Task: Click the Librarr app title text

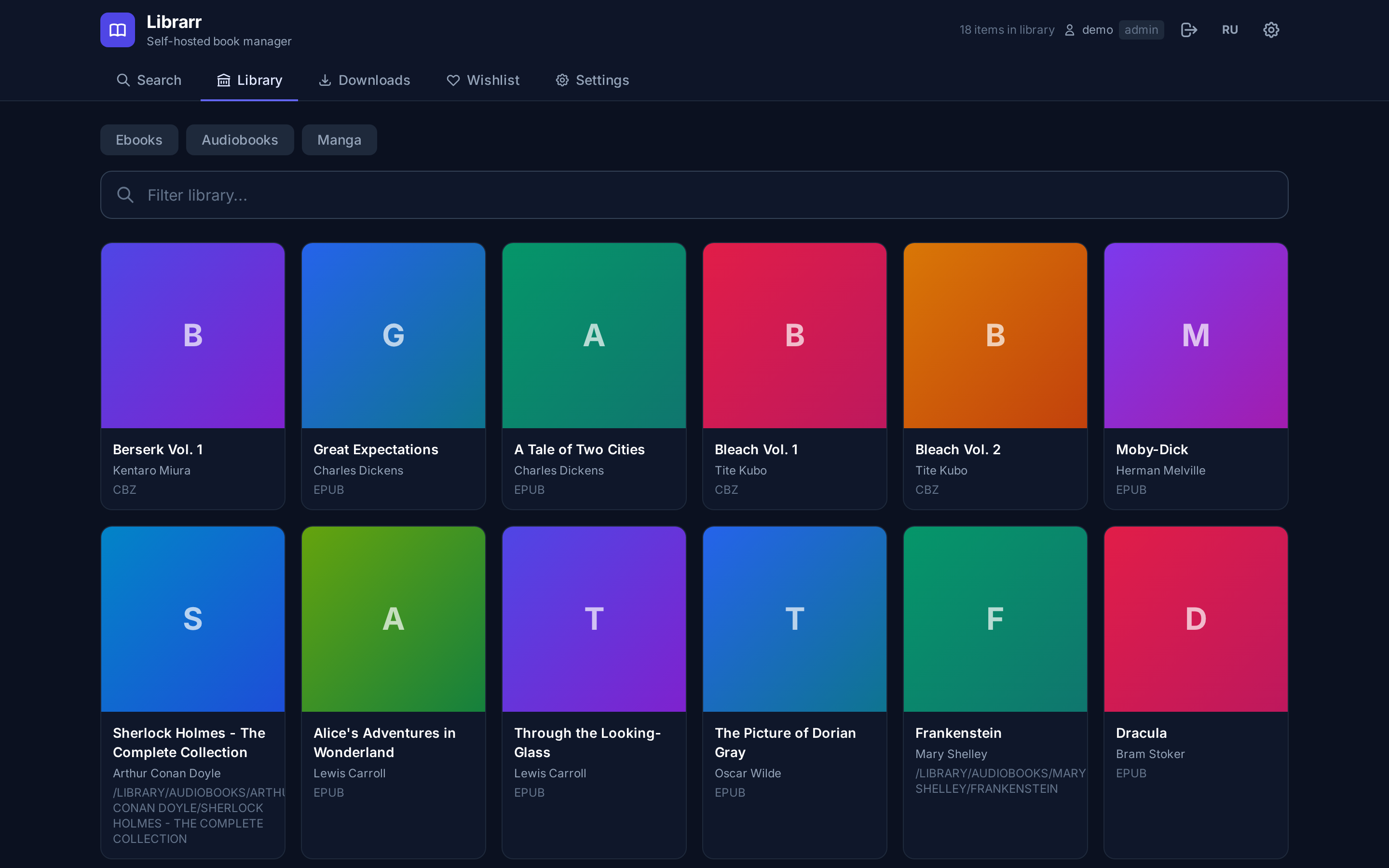Action: pos(174,22)
